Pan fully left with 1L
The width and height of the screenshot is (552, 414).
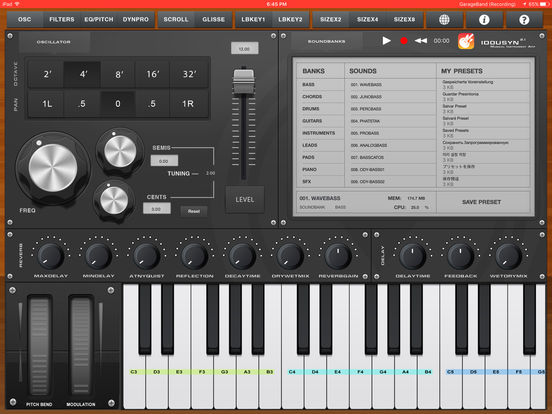pyautogui.click(x=47, y=104)
